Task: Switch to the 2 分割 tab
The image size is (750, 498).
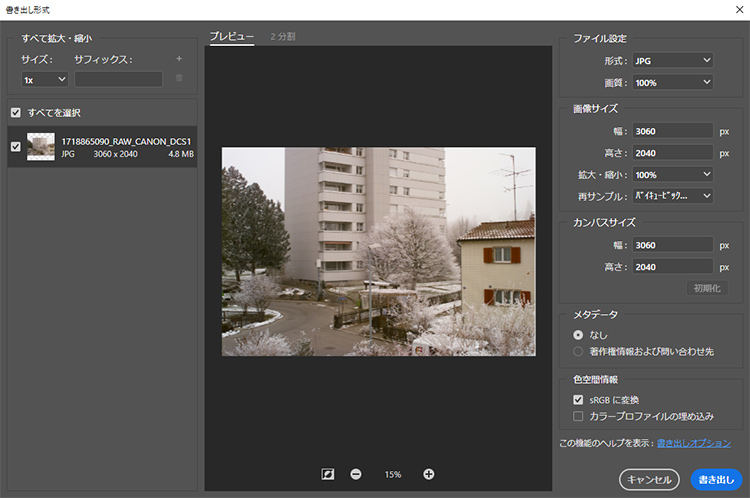Action: tap(283, 37)
